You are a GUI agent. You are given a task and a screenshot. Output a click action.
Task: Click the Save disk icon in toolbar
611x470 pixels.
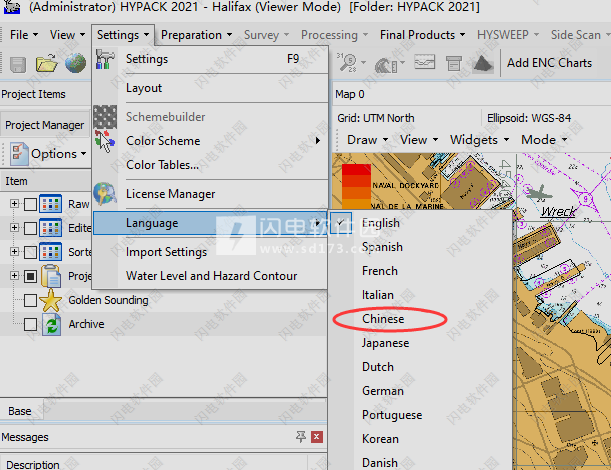point(18,64)
